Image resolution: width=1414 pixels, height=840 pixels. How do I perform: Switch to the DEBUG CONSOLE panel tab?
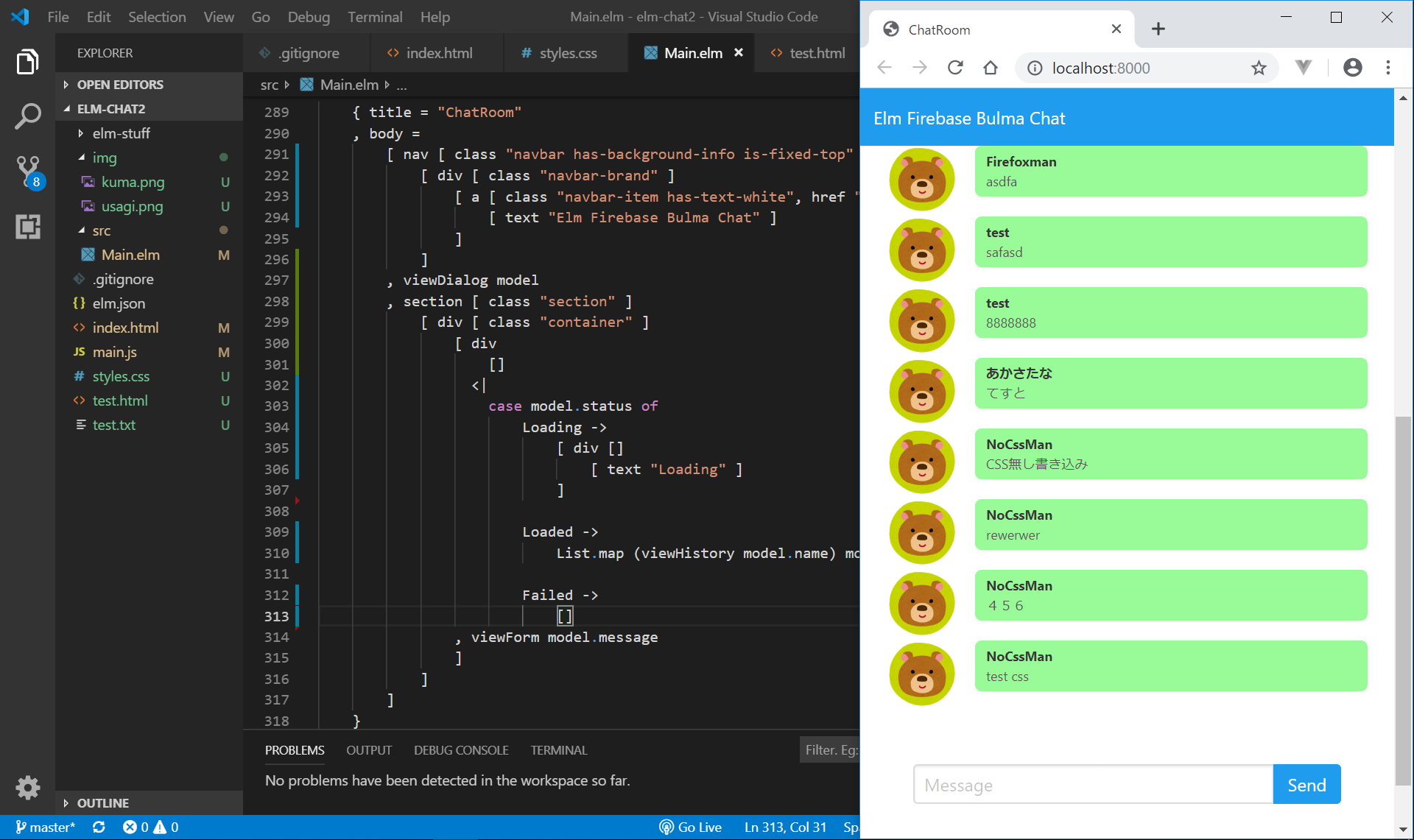[x=461, y=750]
